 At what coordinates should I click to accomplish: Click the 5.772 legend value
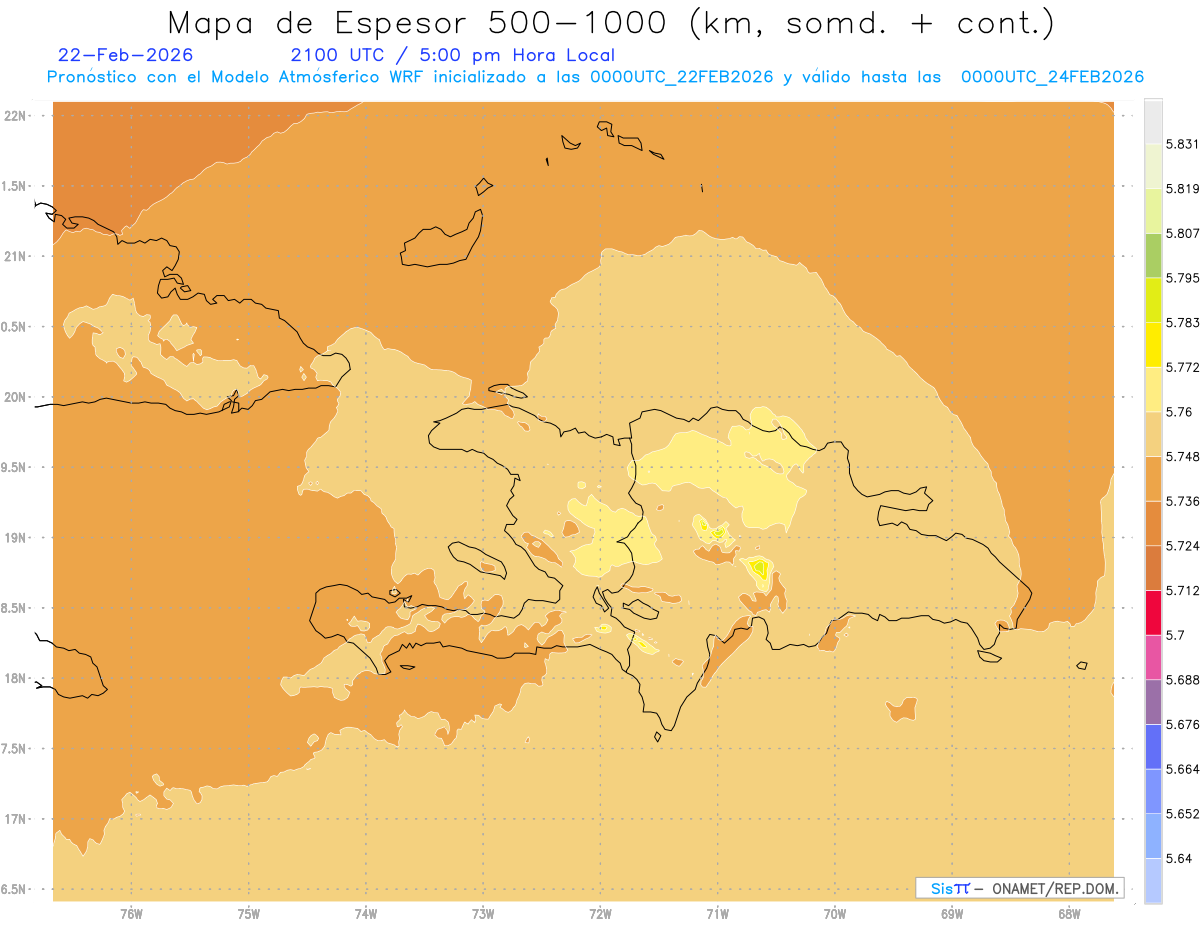click(x=1183, y=367)
